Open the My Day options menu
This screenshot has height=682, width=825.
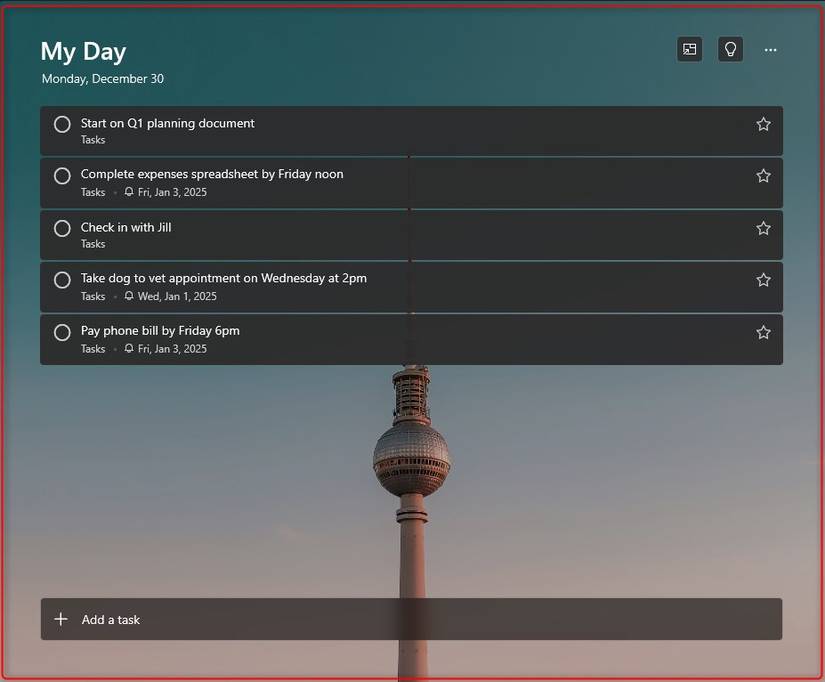[x=770, y=49]
